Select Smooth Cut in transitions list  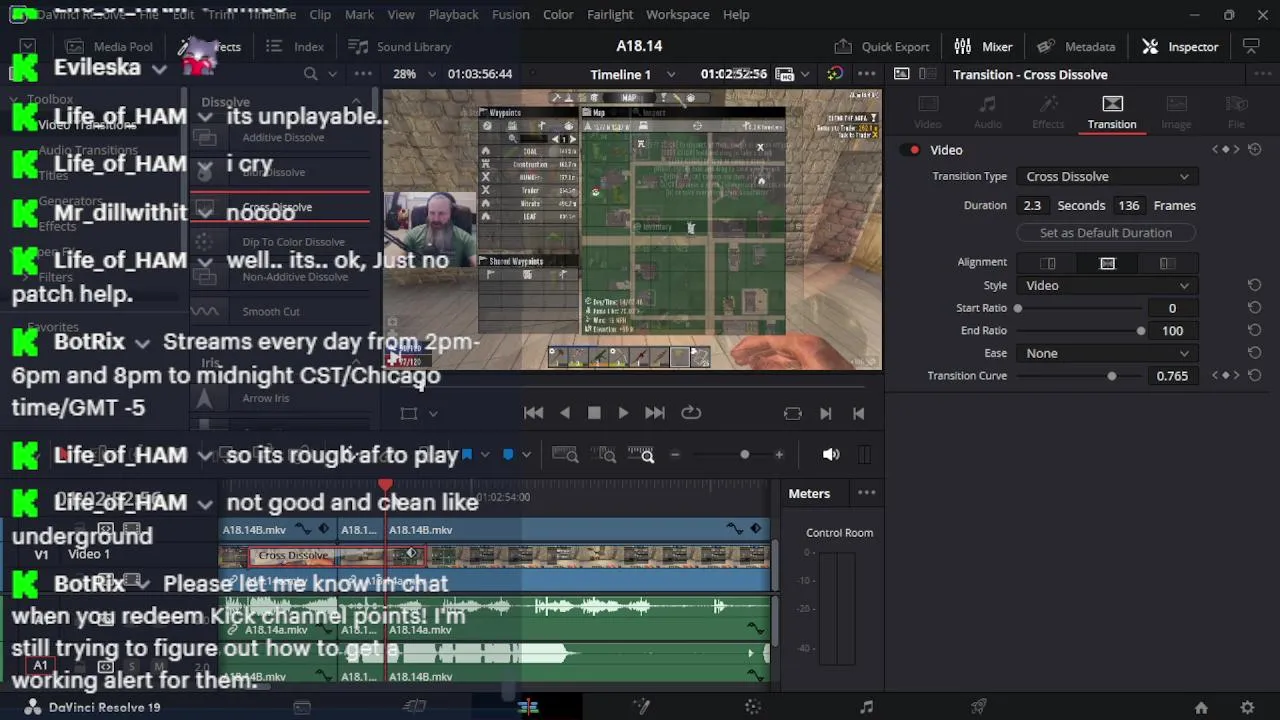point(271,311)
